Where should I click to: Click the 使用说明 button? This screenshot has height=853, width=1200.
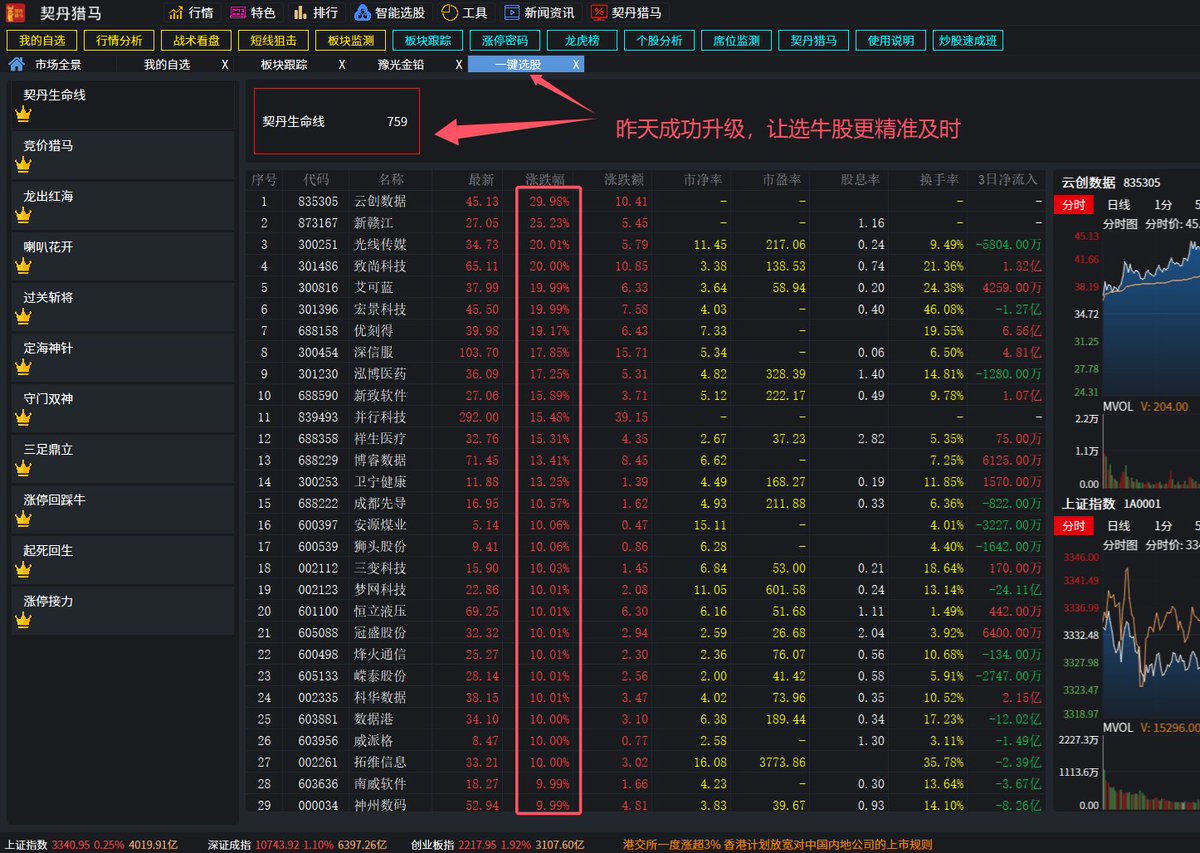pyautogui.click(x=890, y=41)
